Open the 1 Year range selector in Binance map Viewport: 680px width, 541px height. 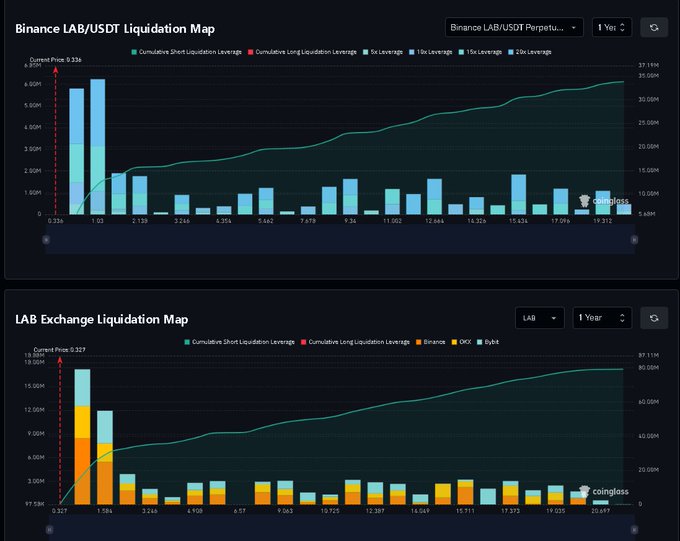tap(611, 28)
